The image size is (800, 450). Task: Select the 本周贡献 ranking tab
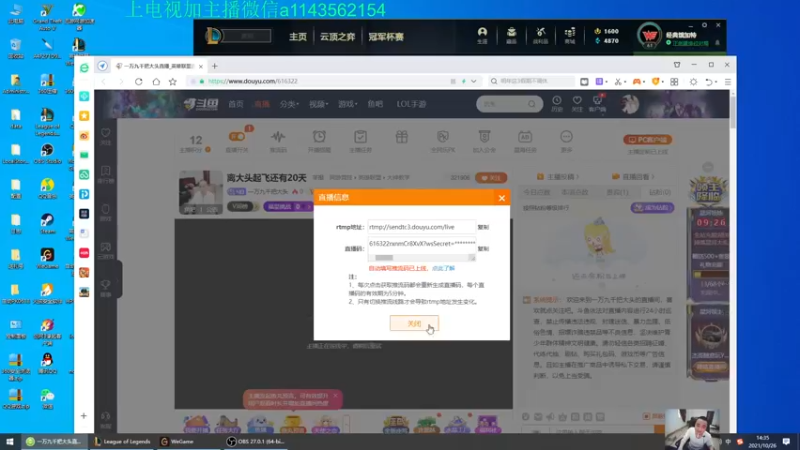[x=574, y=192]
